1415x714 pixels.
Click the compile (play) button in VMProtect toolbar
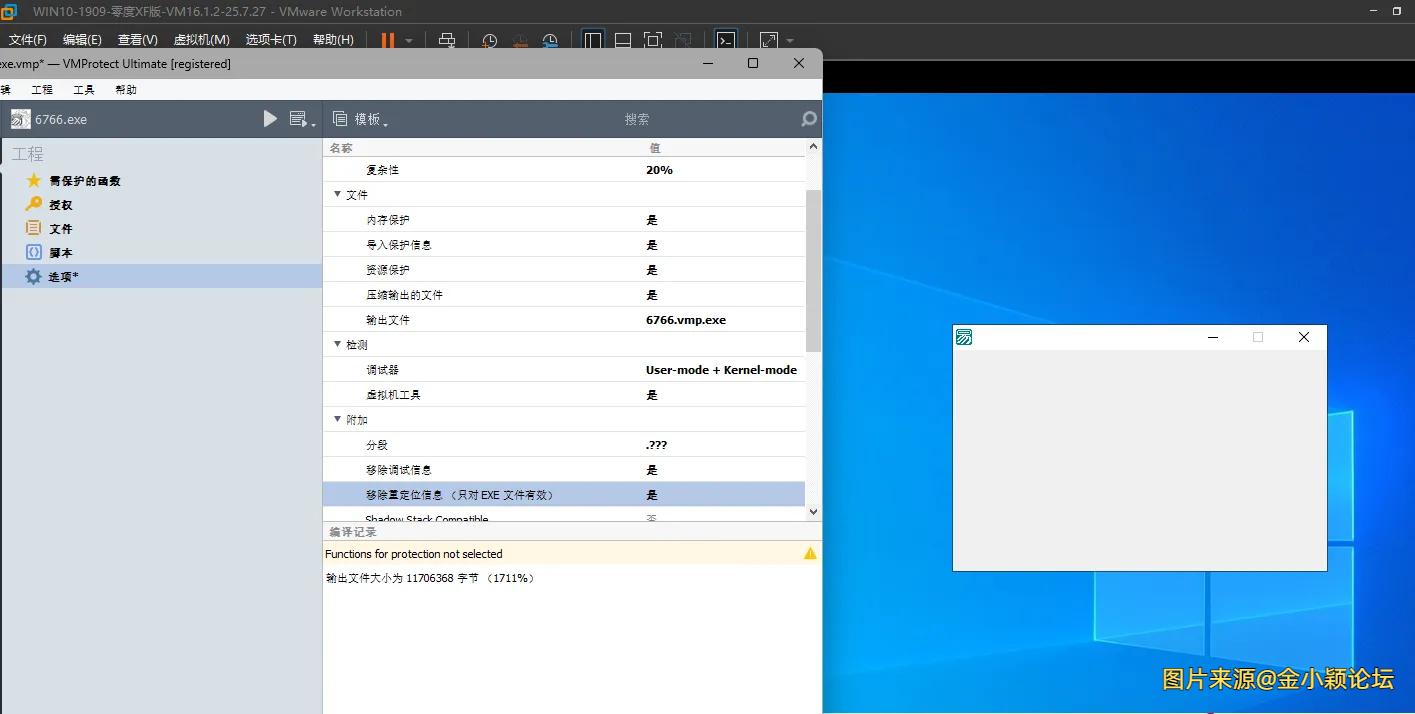click(269, 118)
